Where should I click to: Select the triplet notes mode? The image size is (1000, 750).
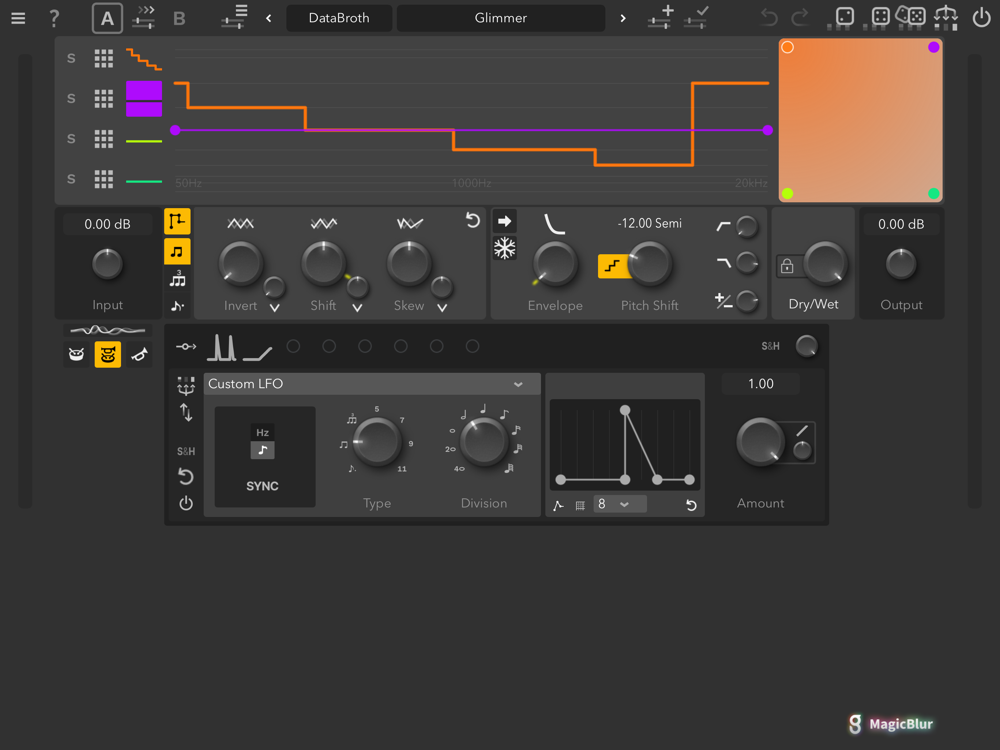click(177, 279)
